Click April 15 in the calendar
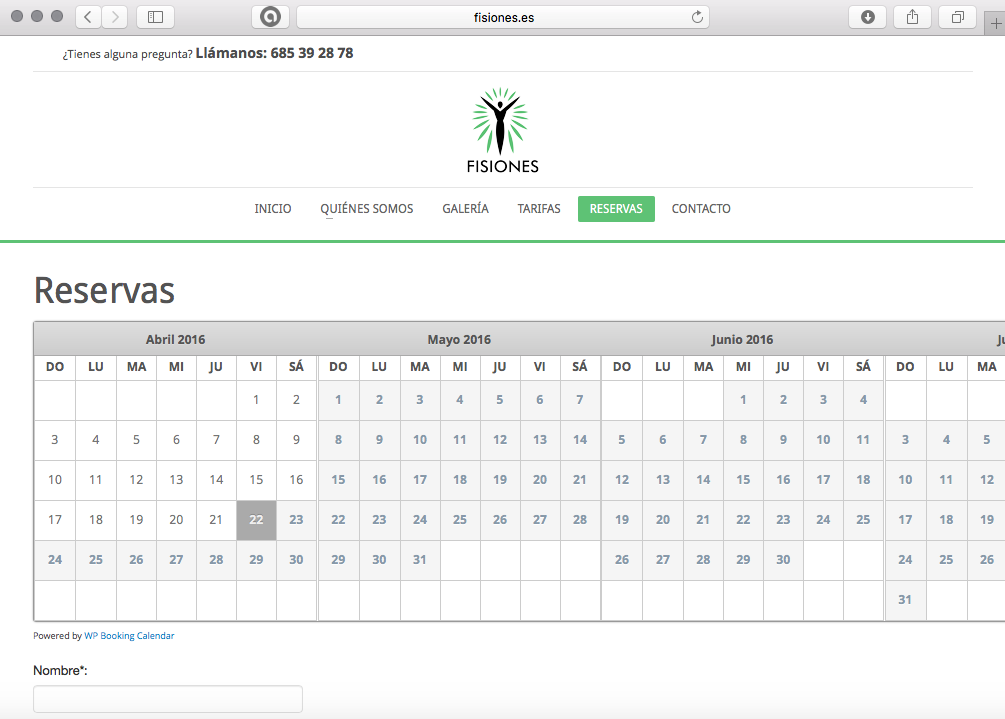 [256, 479]
